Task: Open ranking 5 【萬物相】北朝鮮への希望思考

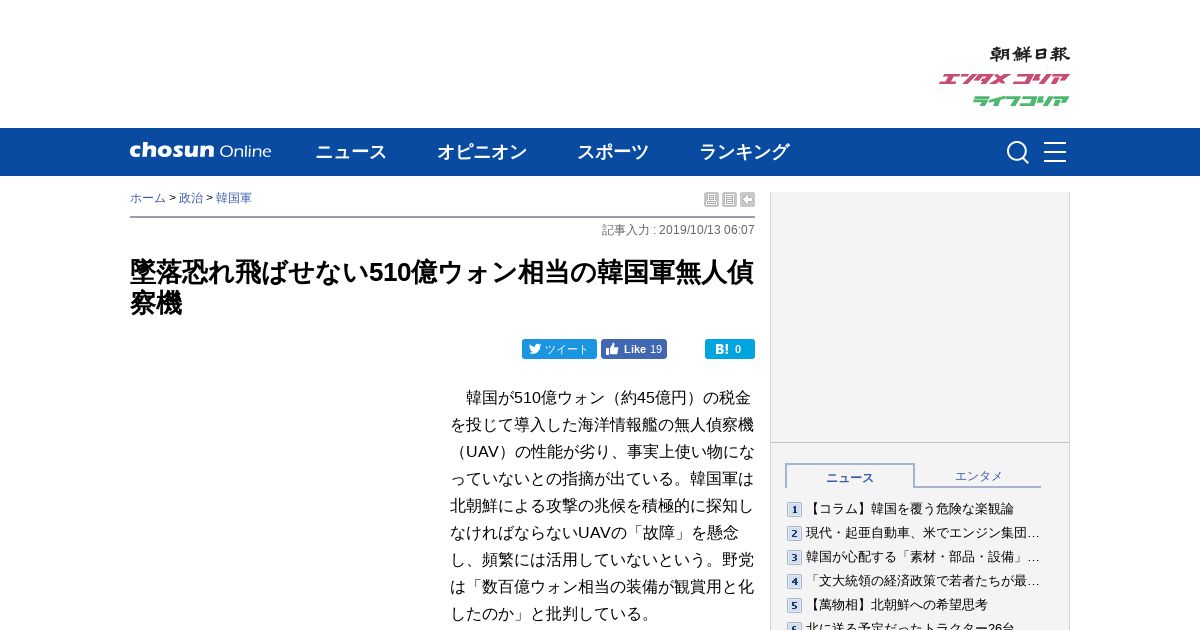Action: 897,605
